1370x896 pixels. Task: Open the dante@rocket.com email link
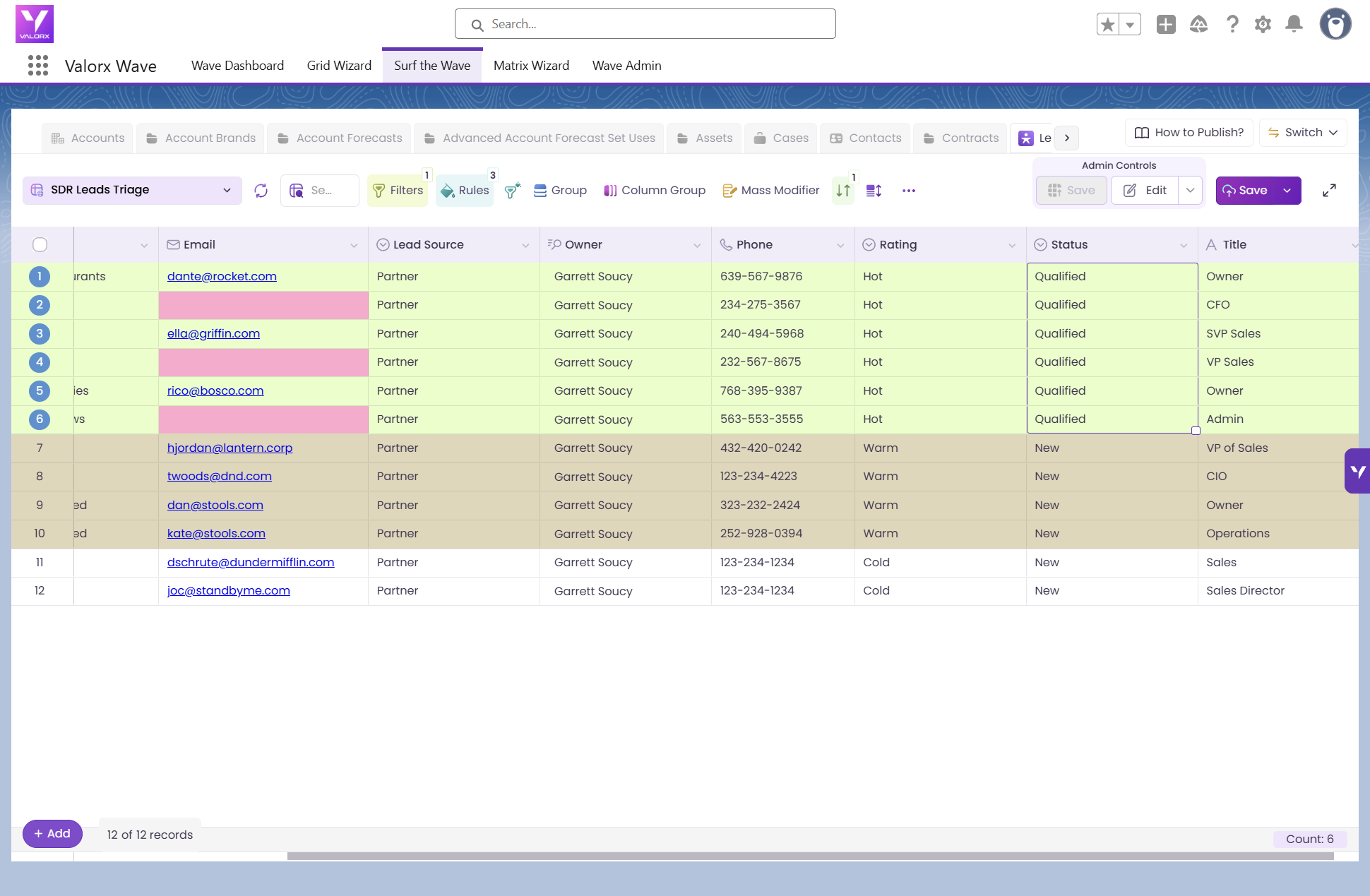[222, 277]
